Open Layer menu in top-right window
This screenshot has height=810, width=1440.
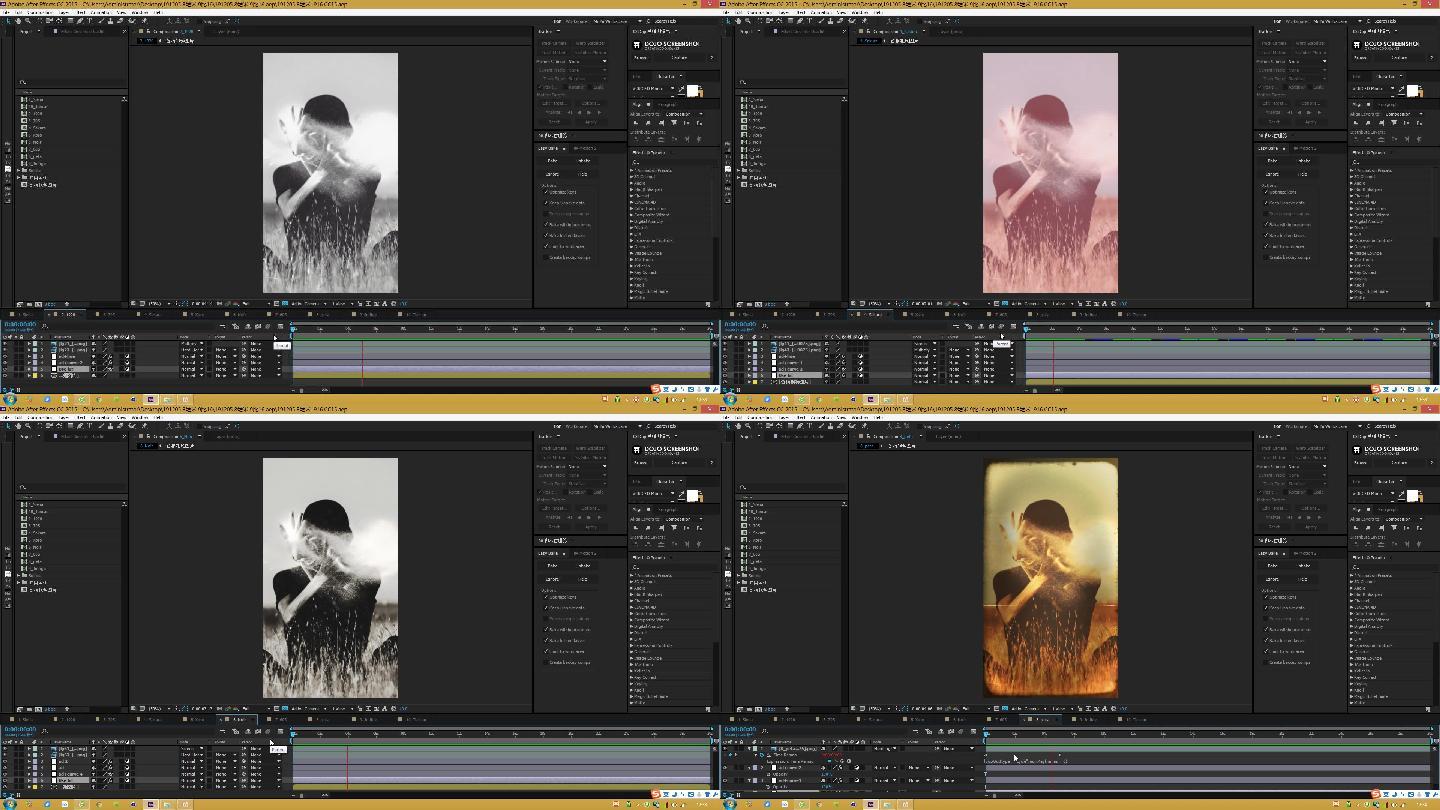tap(784, 12)
